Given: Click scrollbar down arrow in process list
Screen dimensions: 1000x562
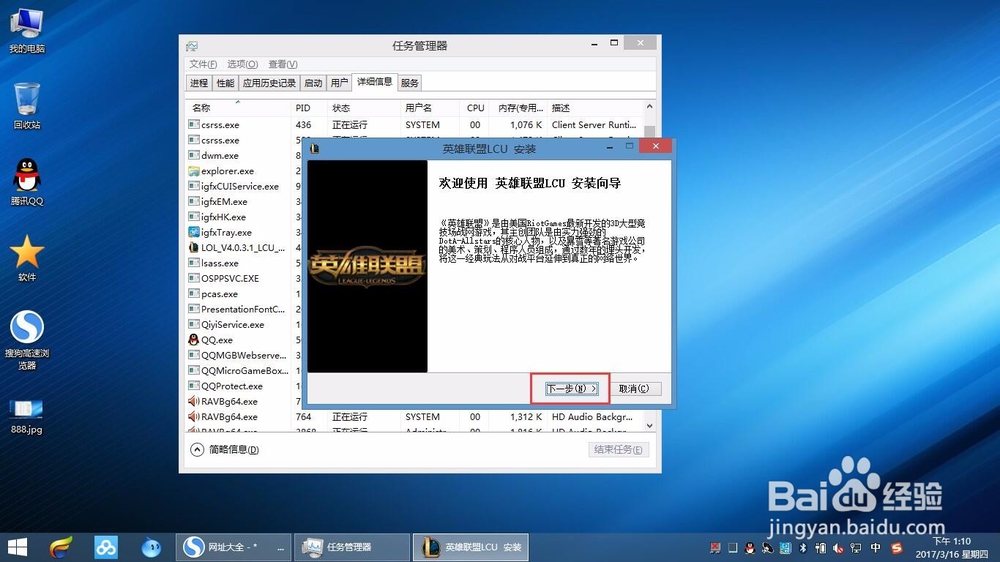Looking at the screenshot, I should tap(649, 425).
